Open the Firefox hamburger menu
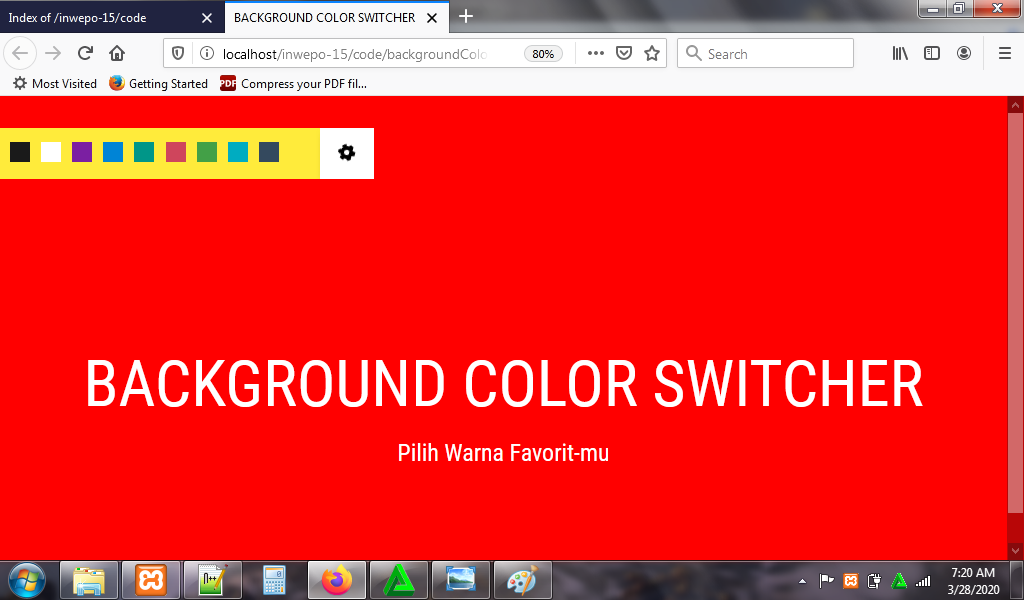 click(1005, 54)
